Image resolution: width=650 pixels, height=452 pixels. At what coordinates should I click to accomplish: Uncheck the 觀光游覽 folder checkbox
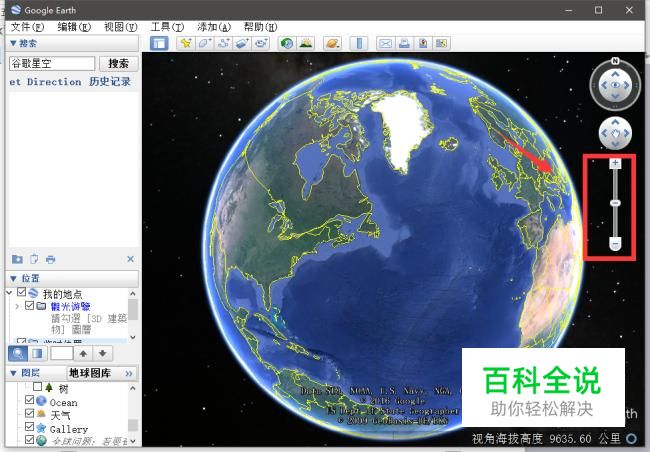(29, 306)
